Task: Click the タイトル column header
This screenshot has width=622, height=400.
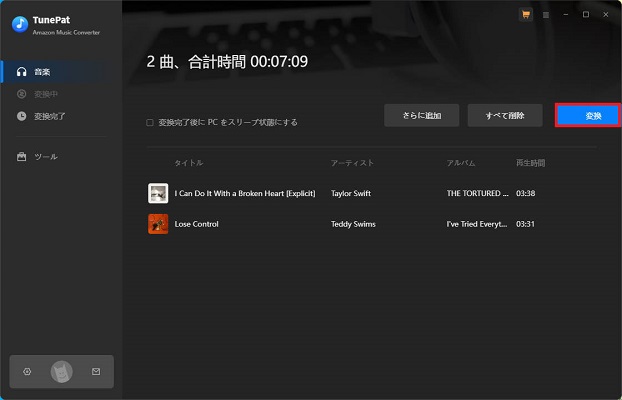Action: coord(189,163)
